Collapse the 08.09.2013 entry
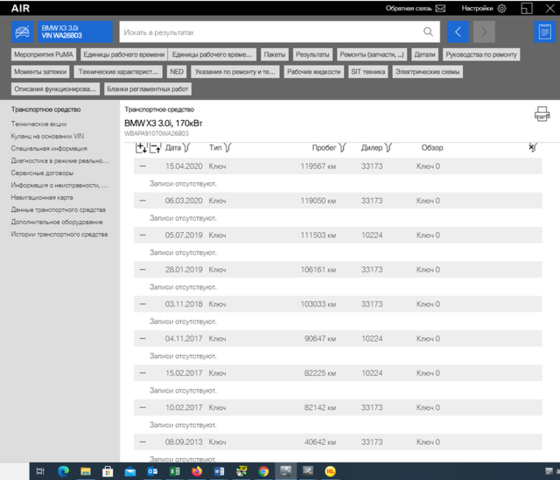Screen dimensions: 560x480 [142, 442]
